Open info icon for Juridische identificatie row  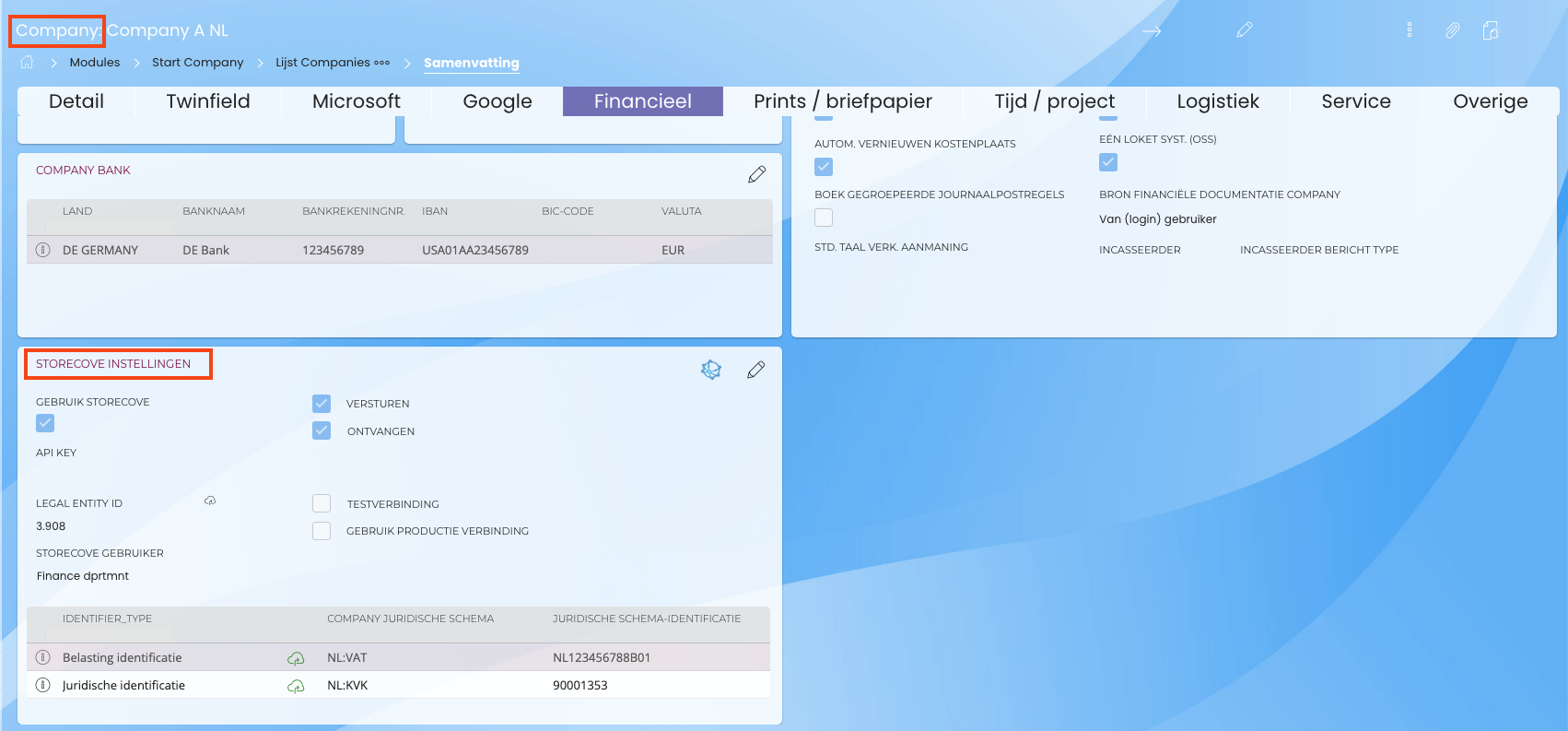click(x=42, y=685)
